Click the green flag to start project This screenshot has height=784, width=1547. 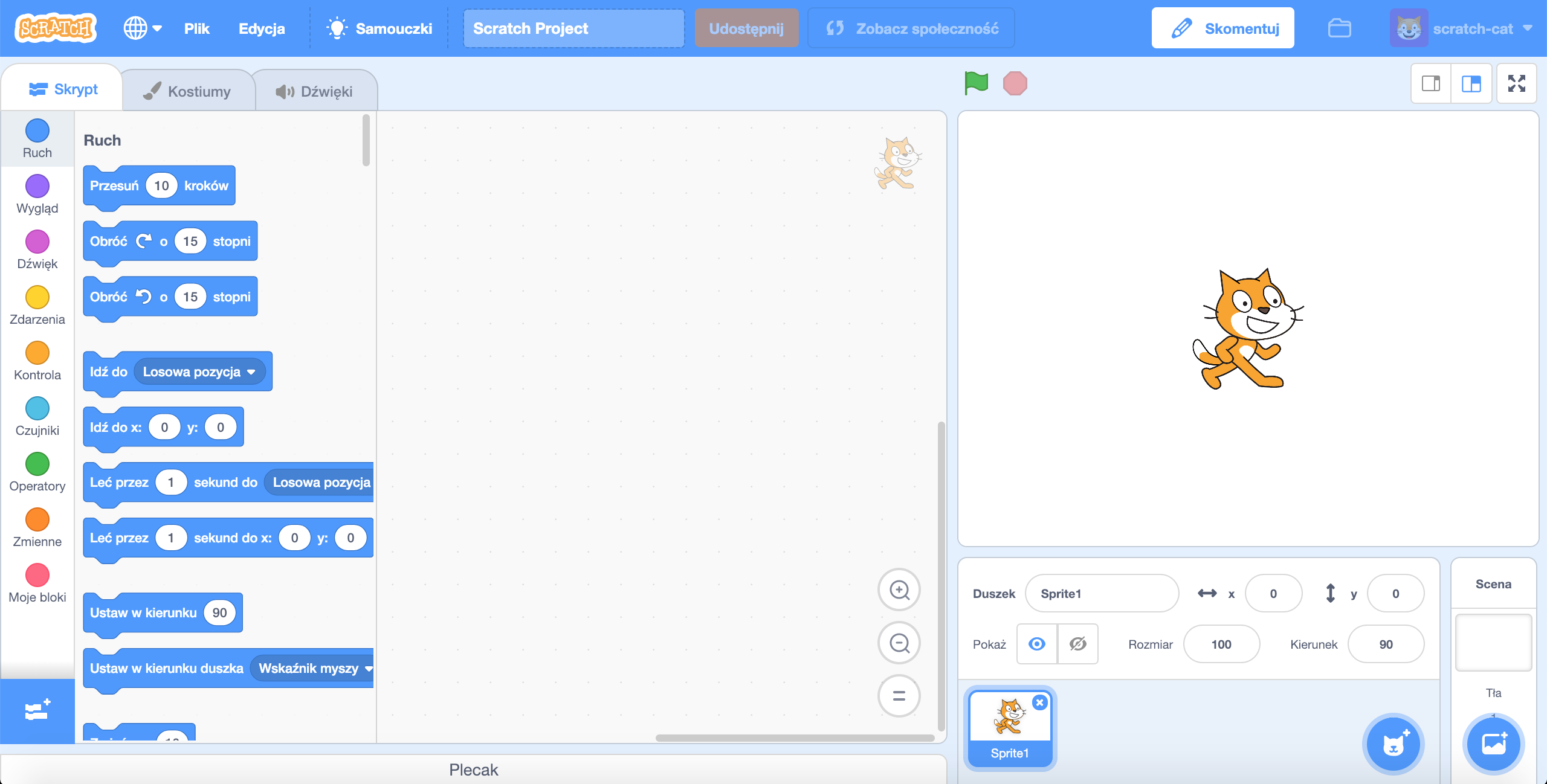pos(977,83)
